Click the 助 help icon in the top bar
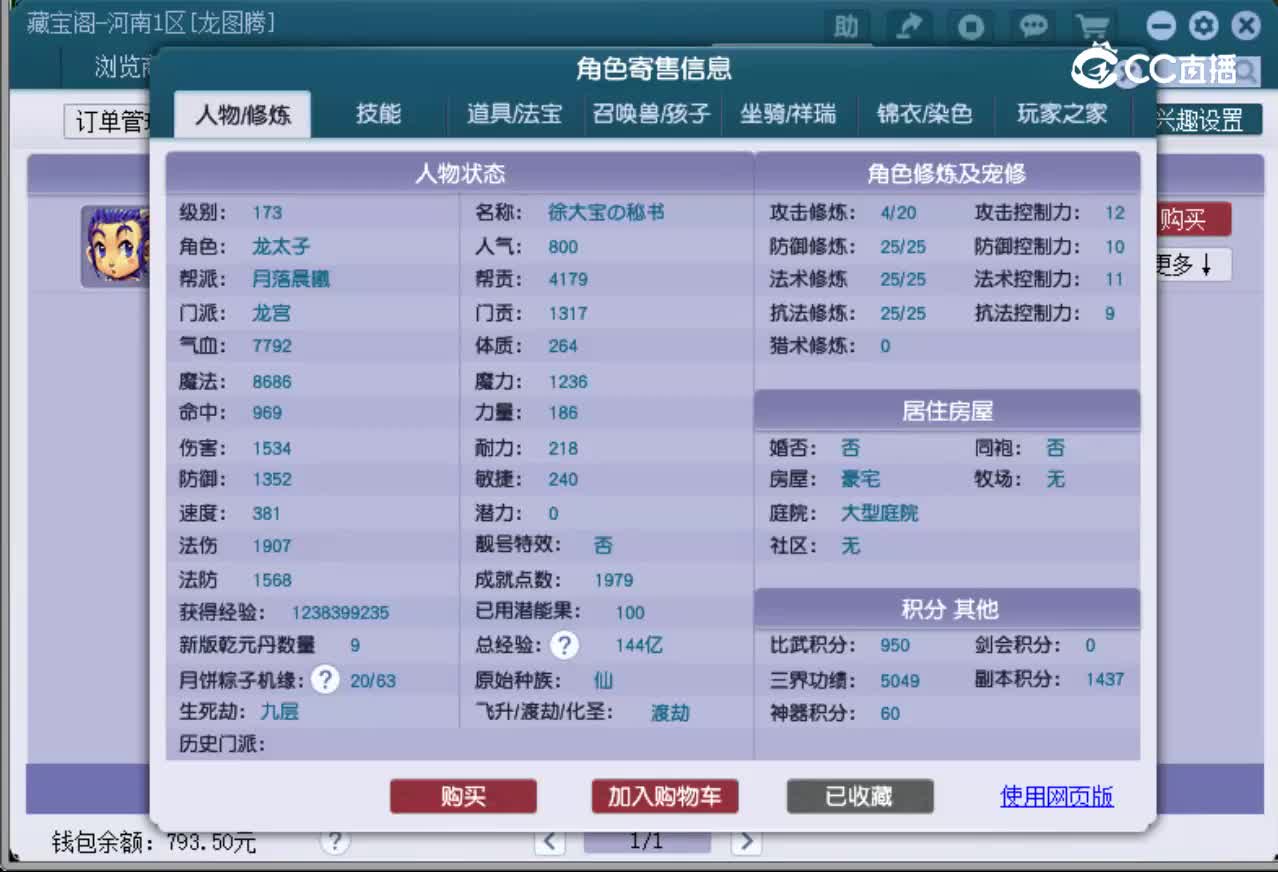The image size is (1278, 872). coord(846,27)
